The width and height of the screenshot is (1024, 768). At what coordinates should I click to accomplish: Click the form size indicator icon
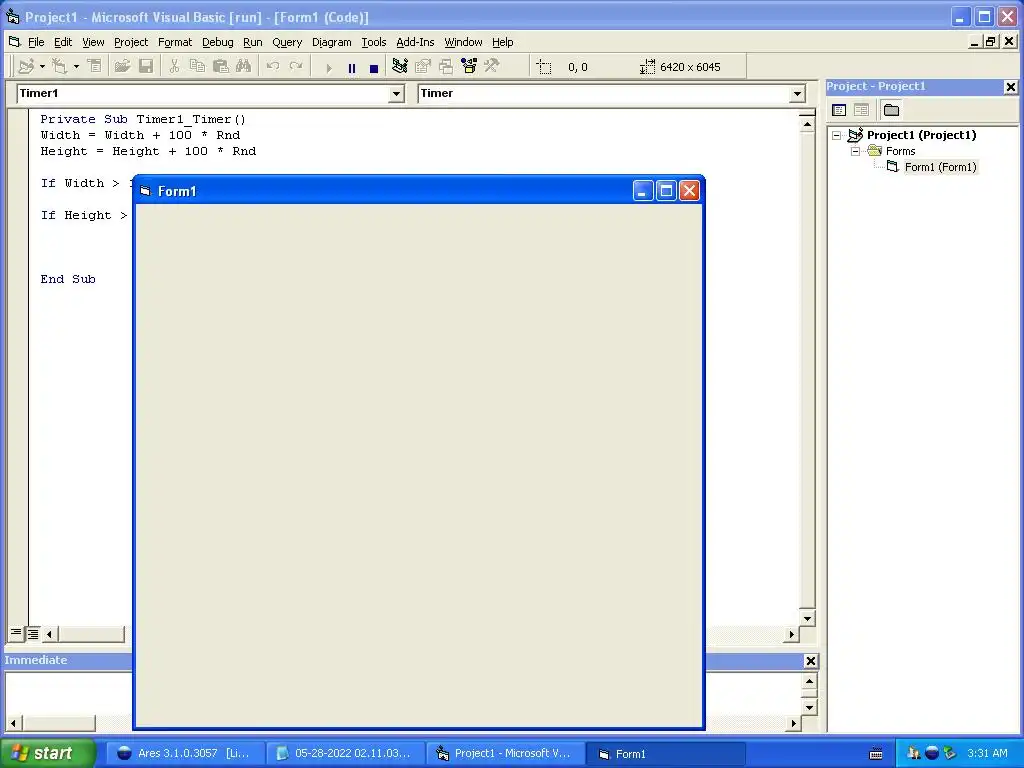(647, 67)
